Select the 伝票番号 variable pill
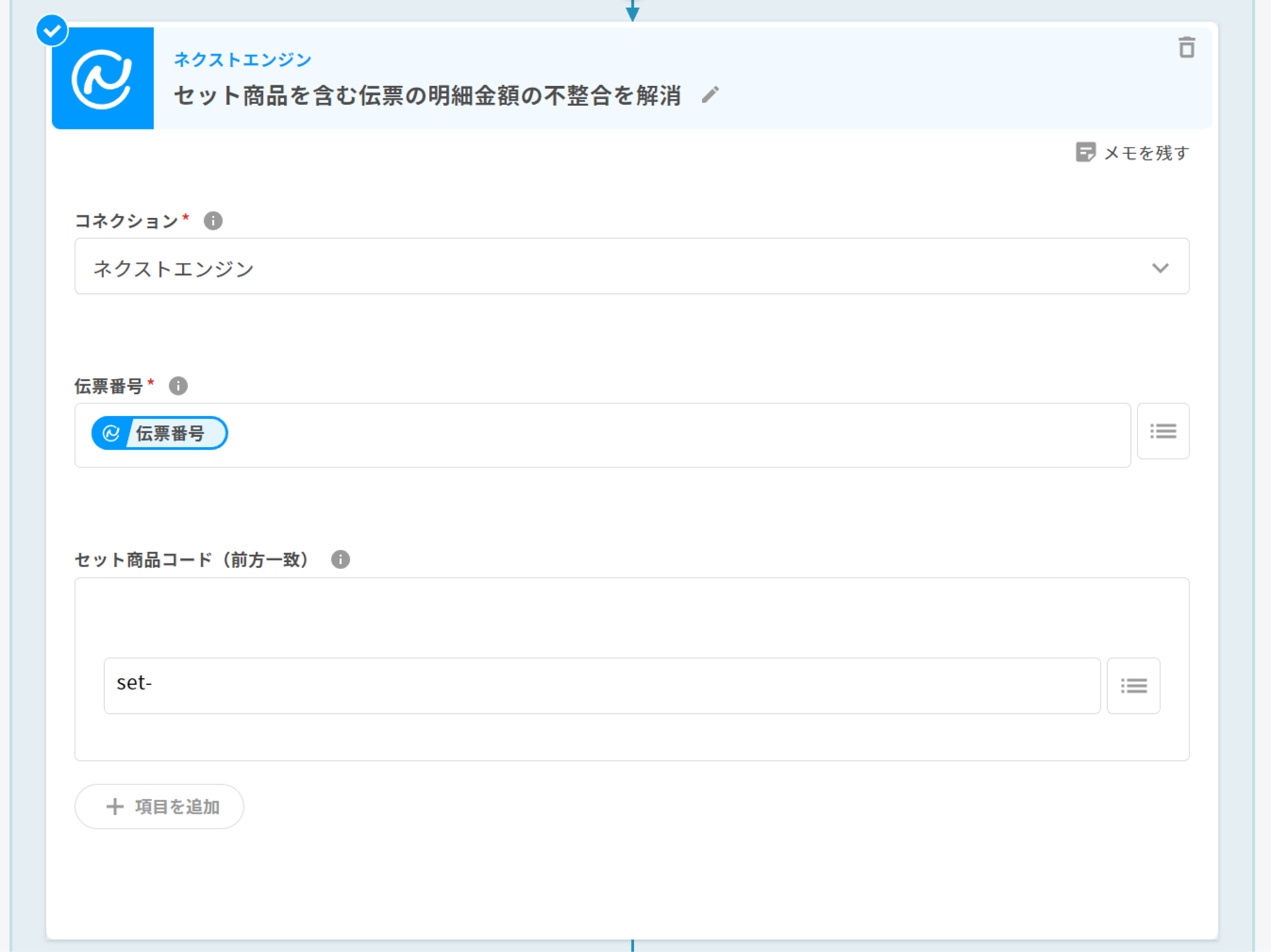This screenshot has height=952, width=1271. click(160, 433)
